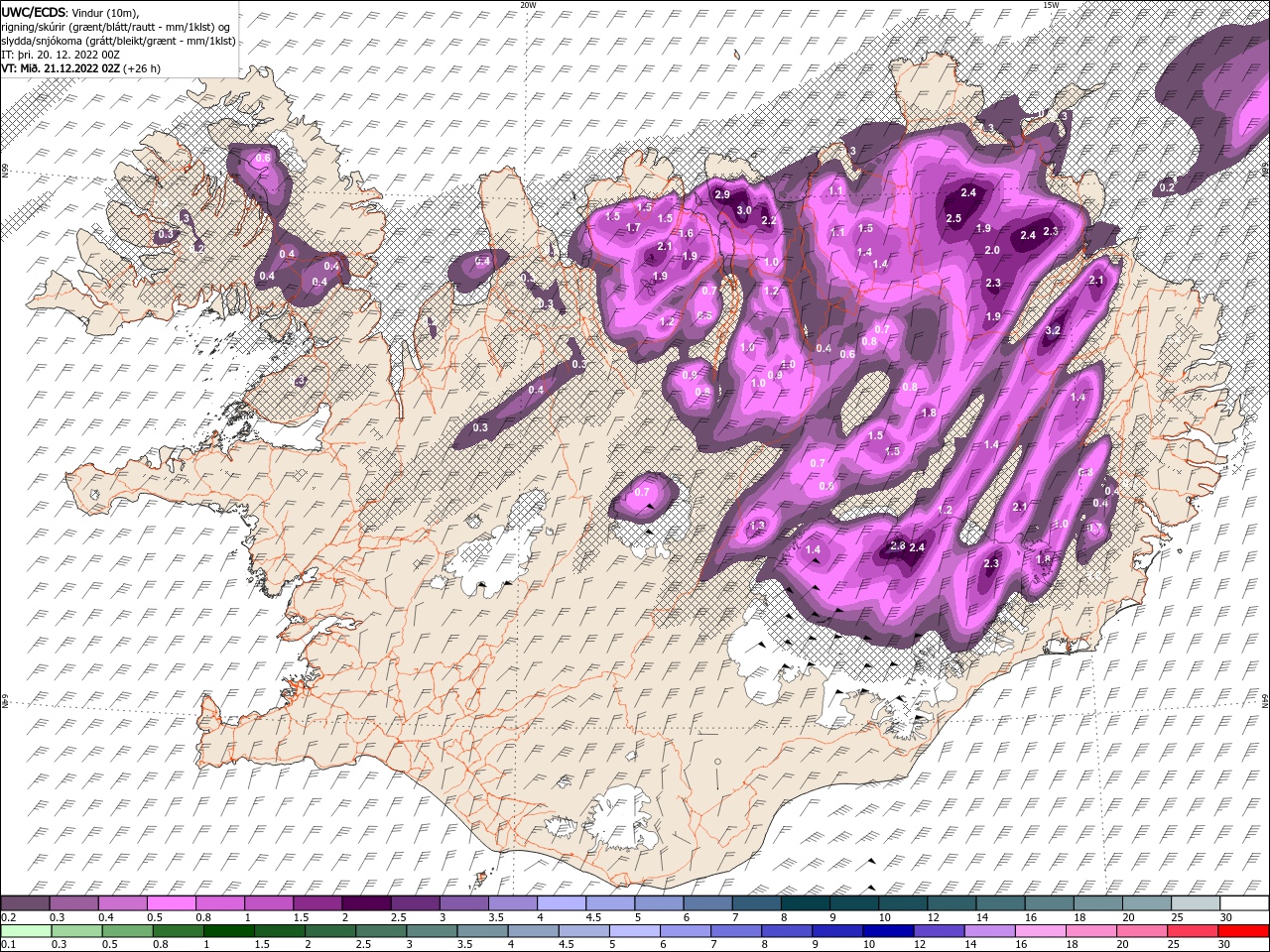Image resolution: width=1270 pixels, height=952 pixels.
Task: Click the 3.2 snowfall value on map
Action: click(x=1054, y=330)
